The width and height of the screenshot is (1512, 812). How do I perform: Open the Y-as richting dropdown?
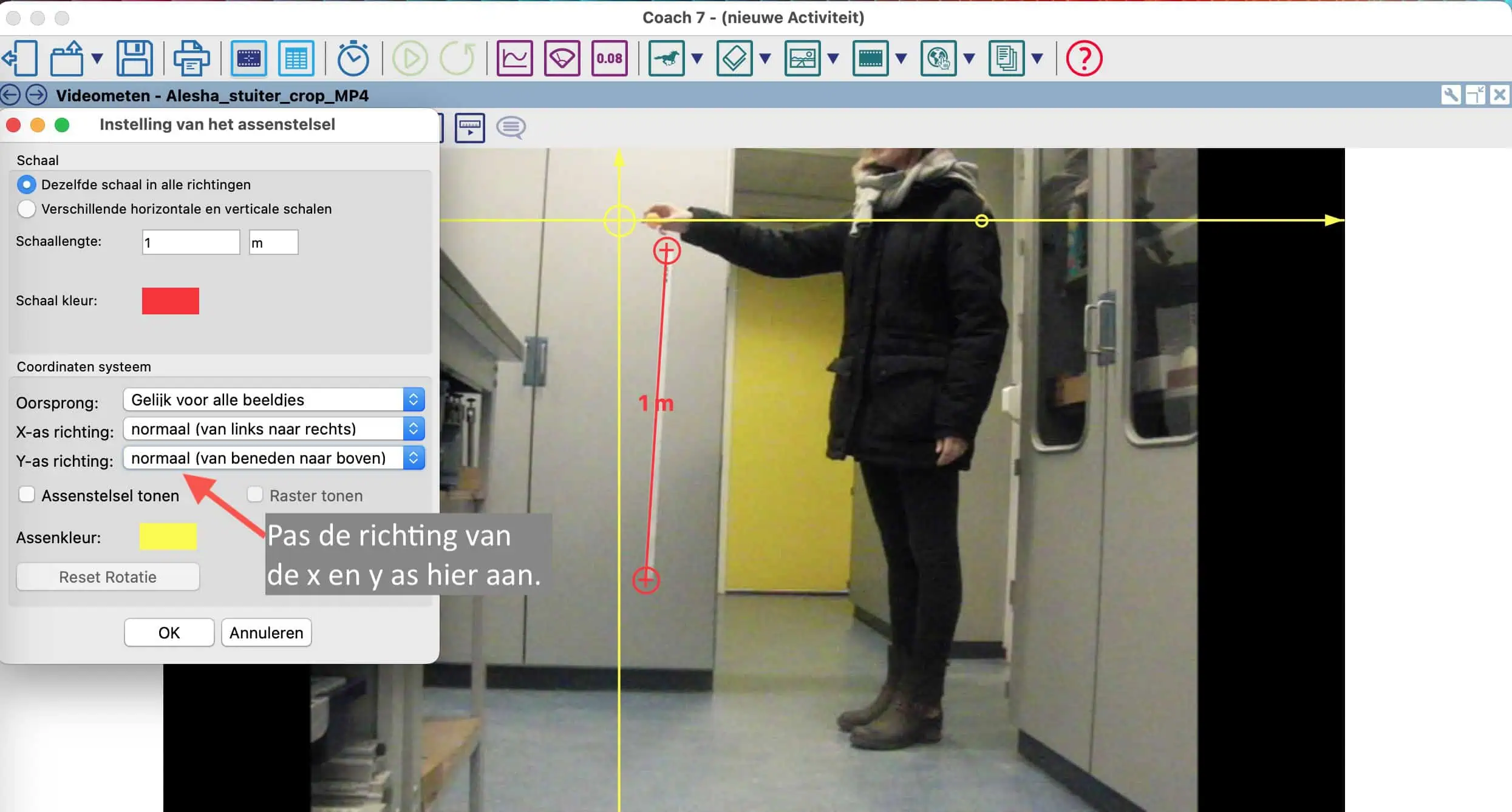click(274, 458)
